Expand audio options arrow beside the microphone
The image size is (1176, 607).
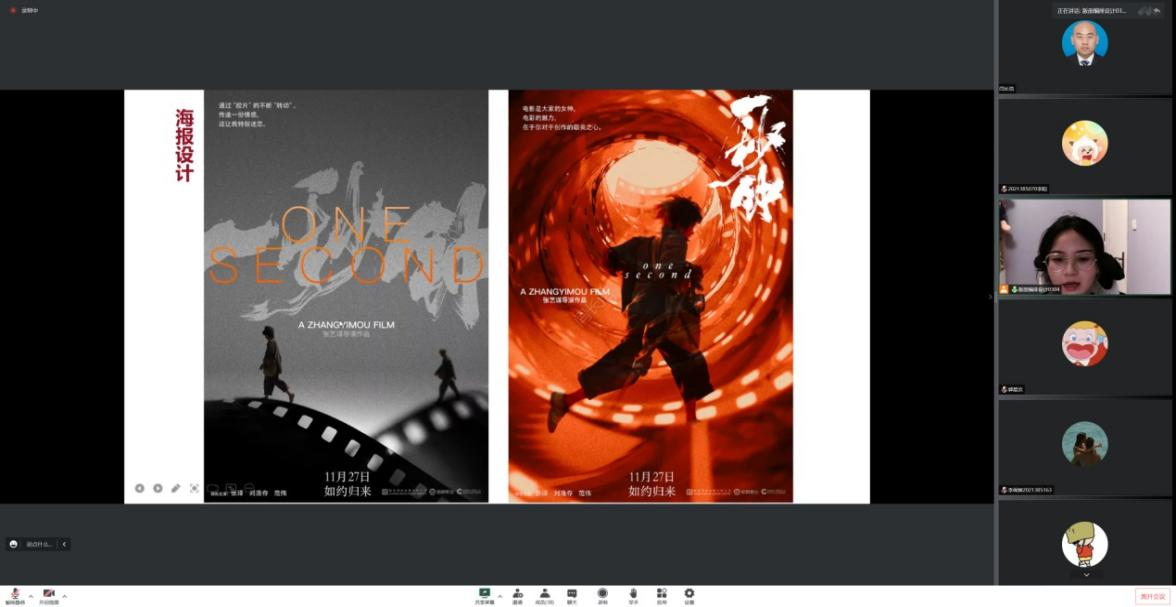(30, 596)
